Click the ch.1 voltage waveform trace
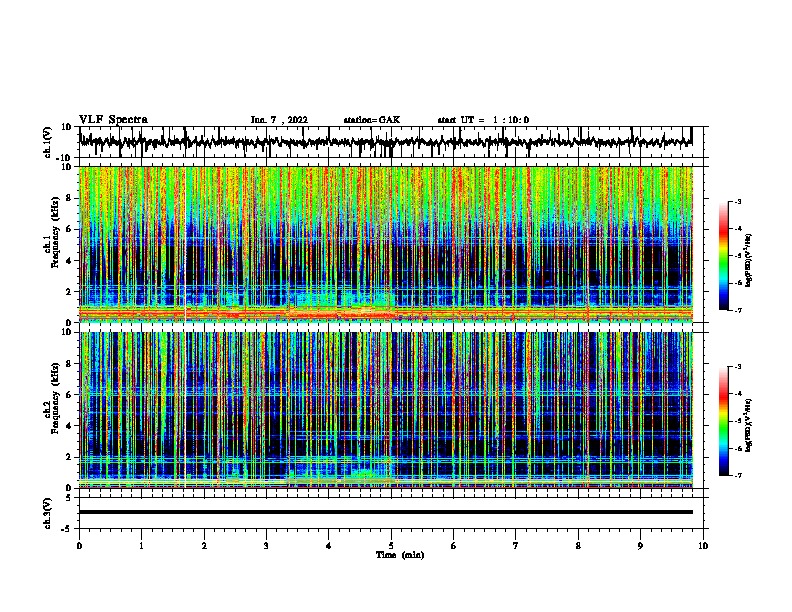Screen dimensions: 792x612 pyautogui.click(x=386, y=142)
